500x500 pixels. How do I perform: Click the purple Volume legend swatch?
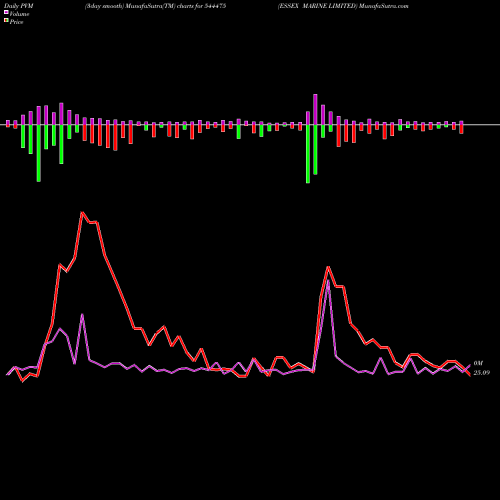click(6, 12)
